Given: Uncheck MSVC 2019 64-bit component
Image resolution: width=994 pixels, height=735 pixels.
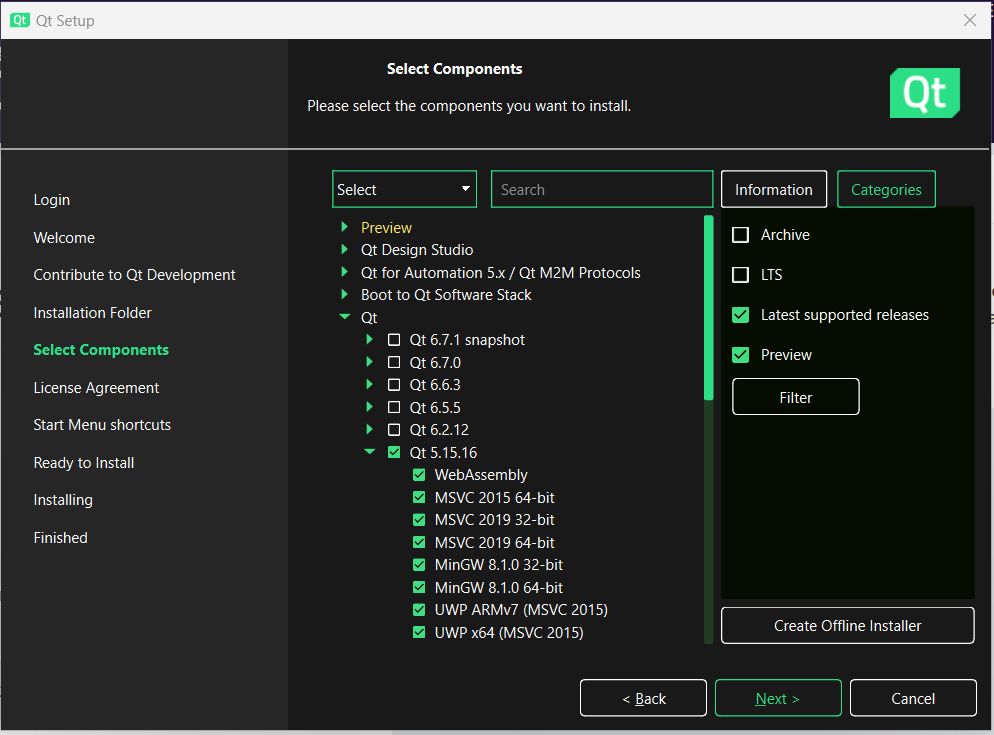Looking at the screenshot, I should coord(418,542).
